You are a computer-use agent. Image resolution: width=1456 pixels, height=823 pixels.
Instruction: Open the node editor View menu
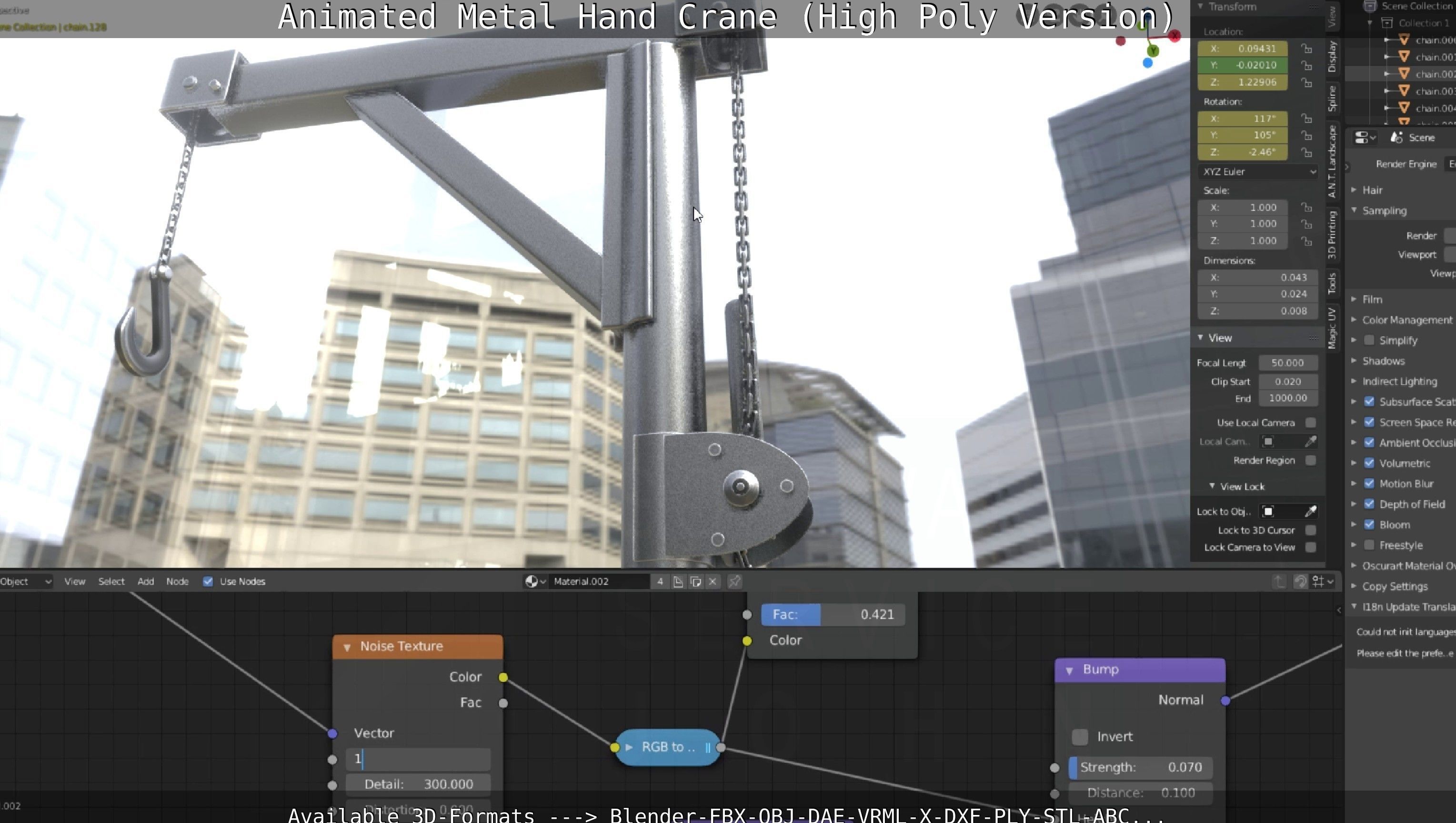tap(75, 581)
